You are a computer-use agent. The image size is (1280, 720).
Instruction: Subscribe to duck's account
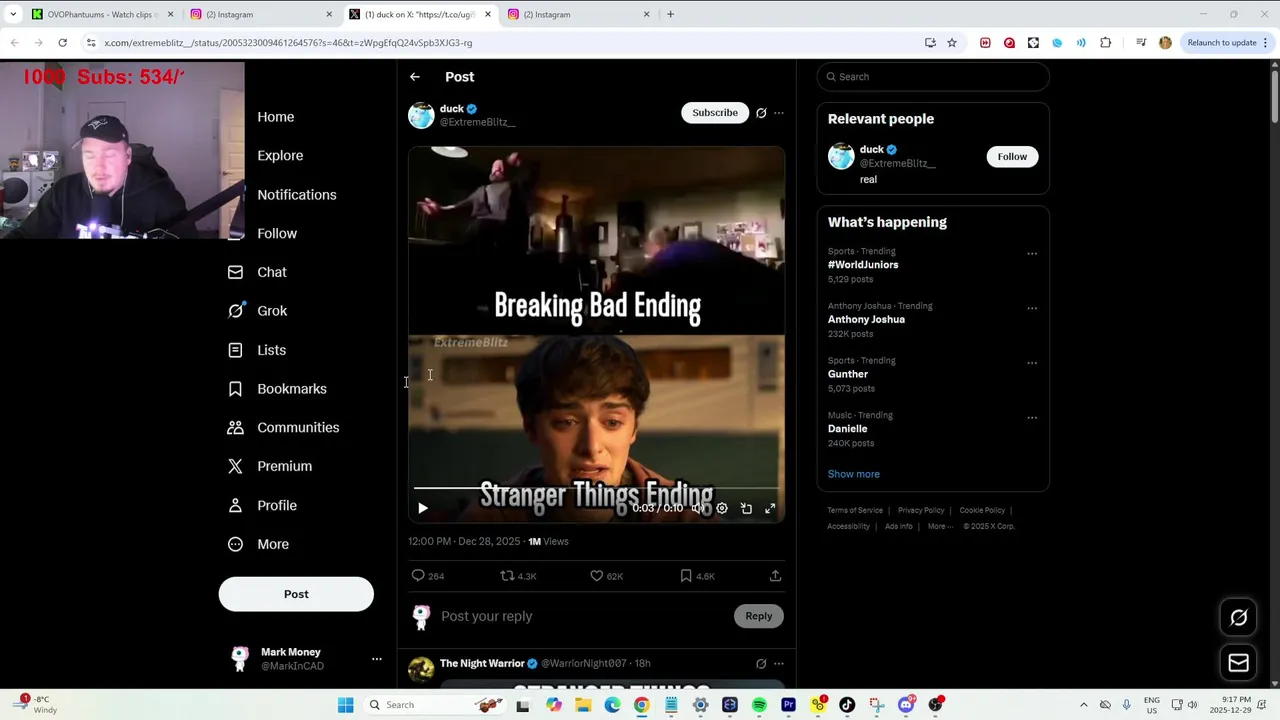(x=715, y=113)
